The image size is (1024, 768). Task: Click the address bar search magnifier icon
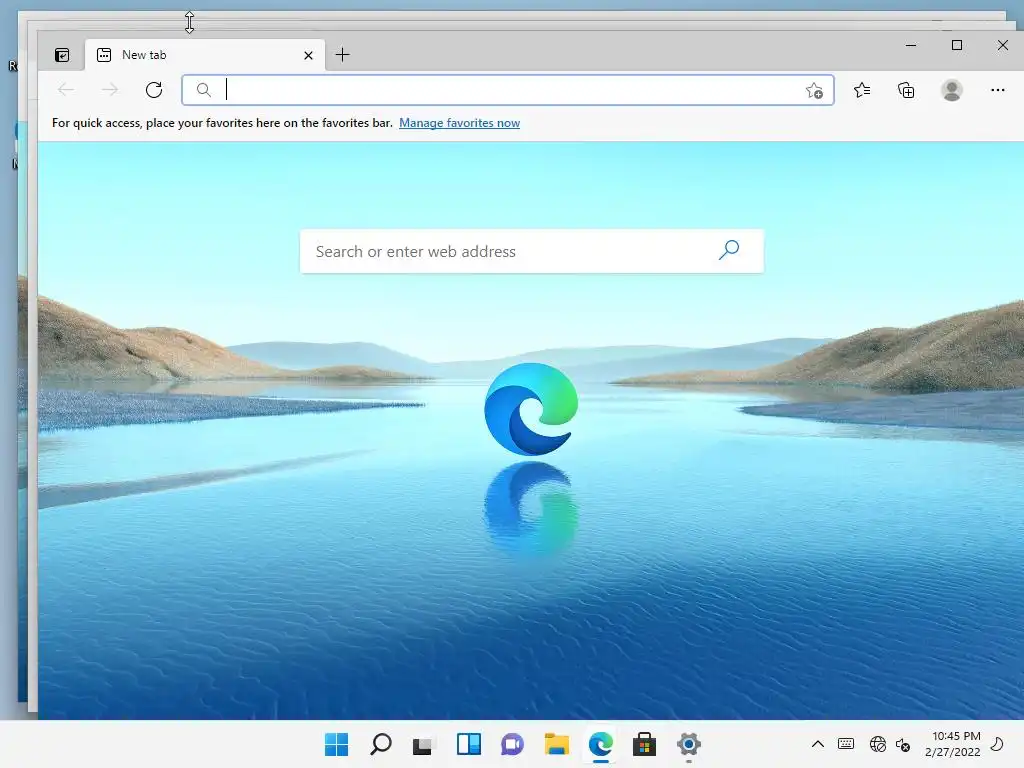pyautogui.click(x=204, y=89)
